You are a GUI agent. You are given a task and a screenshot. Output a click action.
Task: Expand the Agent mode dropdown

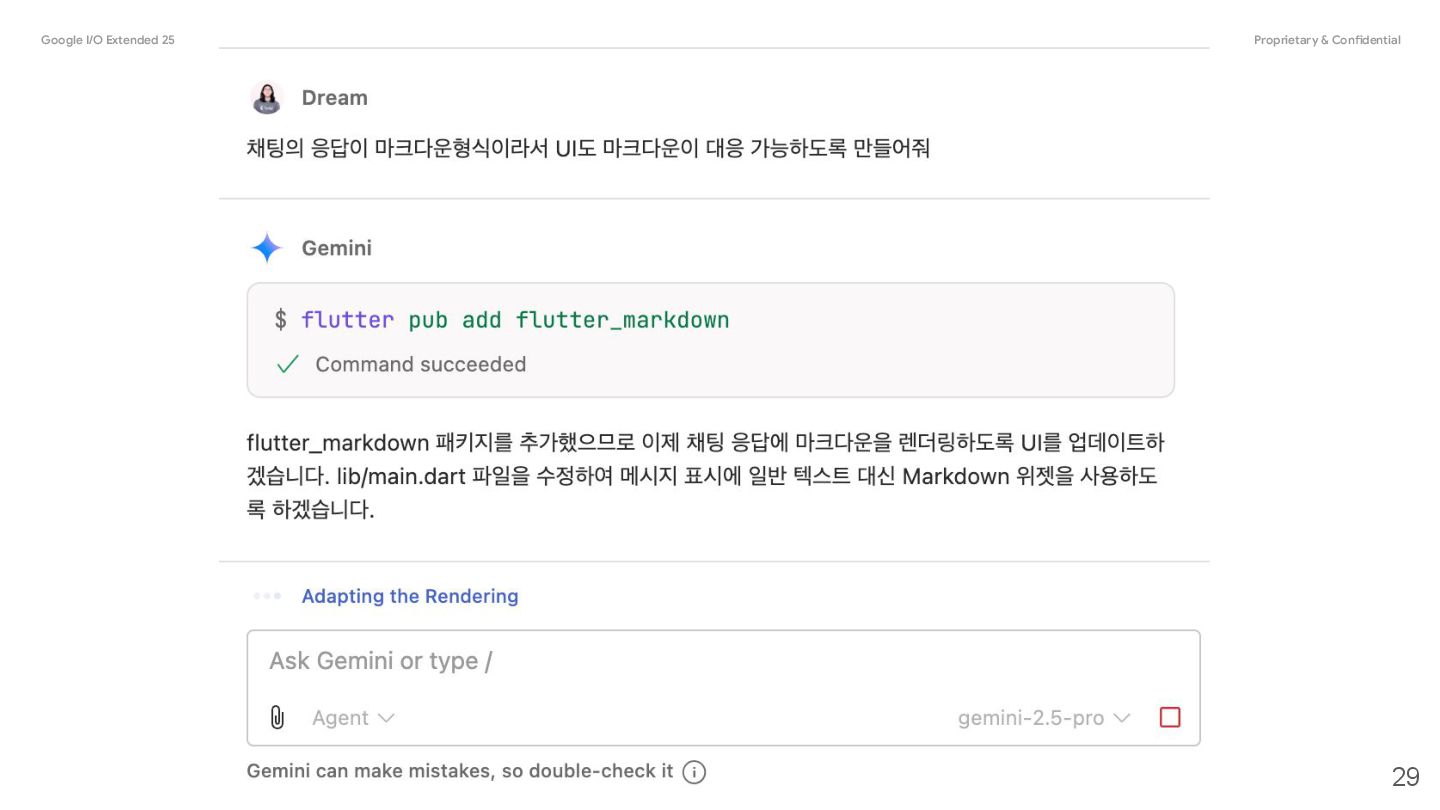coord(353,718)
